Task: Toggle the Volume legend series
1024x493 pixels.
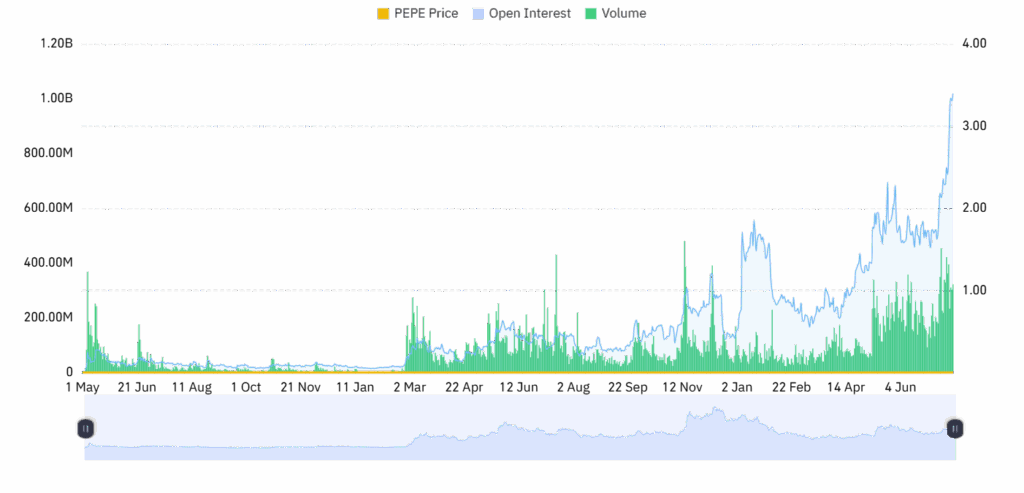Action: [616, 13]
